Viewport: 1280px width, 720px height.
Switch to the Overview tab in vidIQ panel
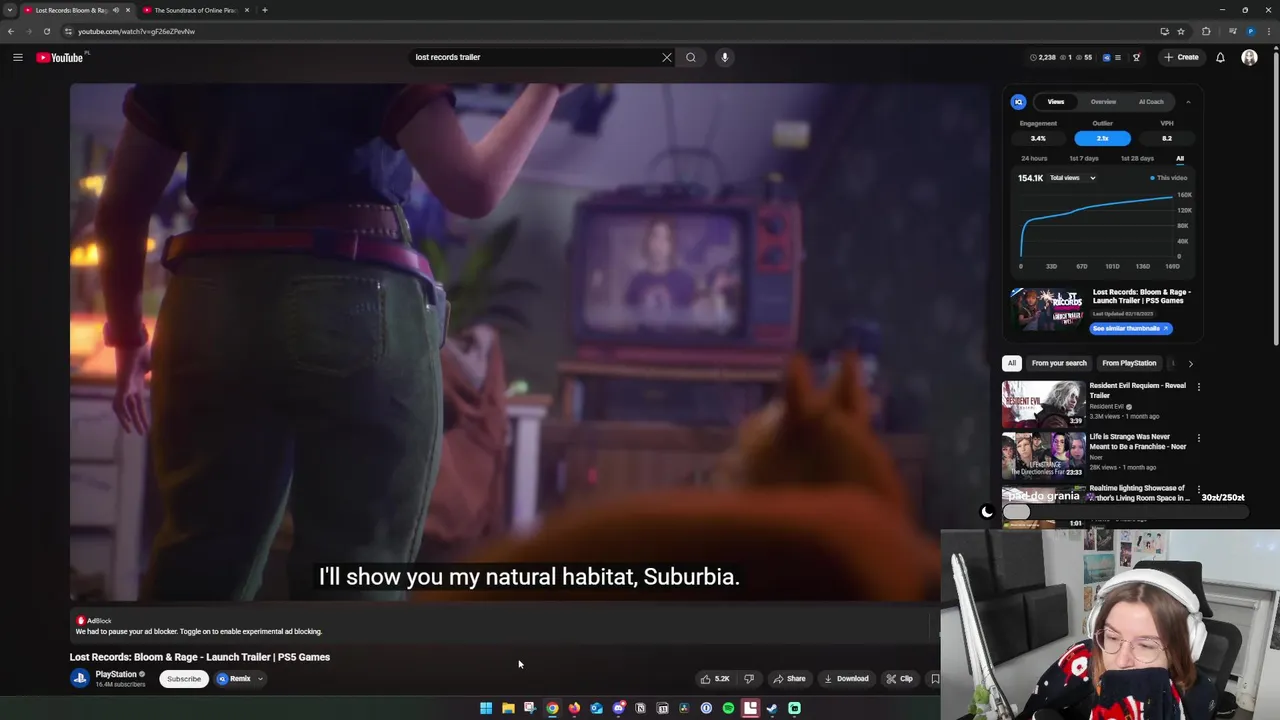pos(1103,102)
